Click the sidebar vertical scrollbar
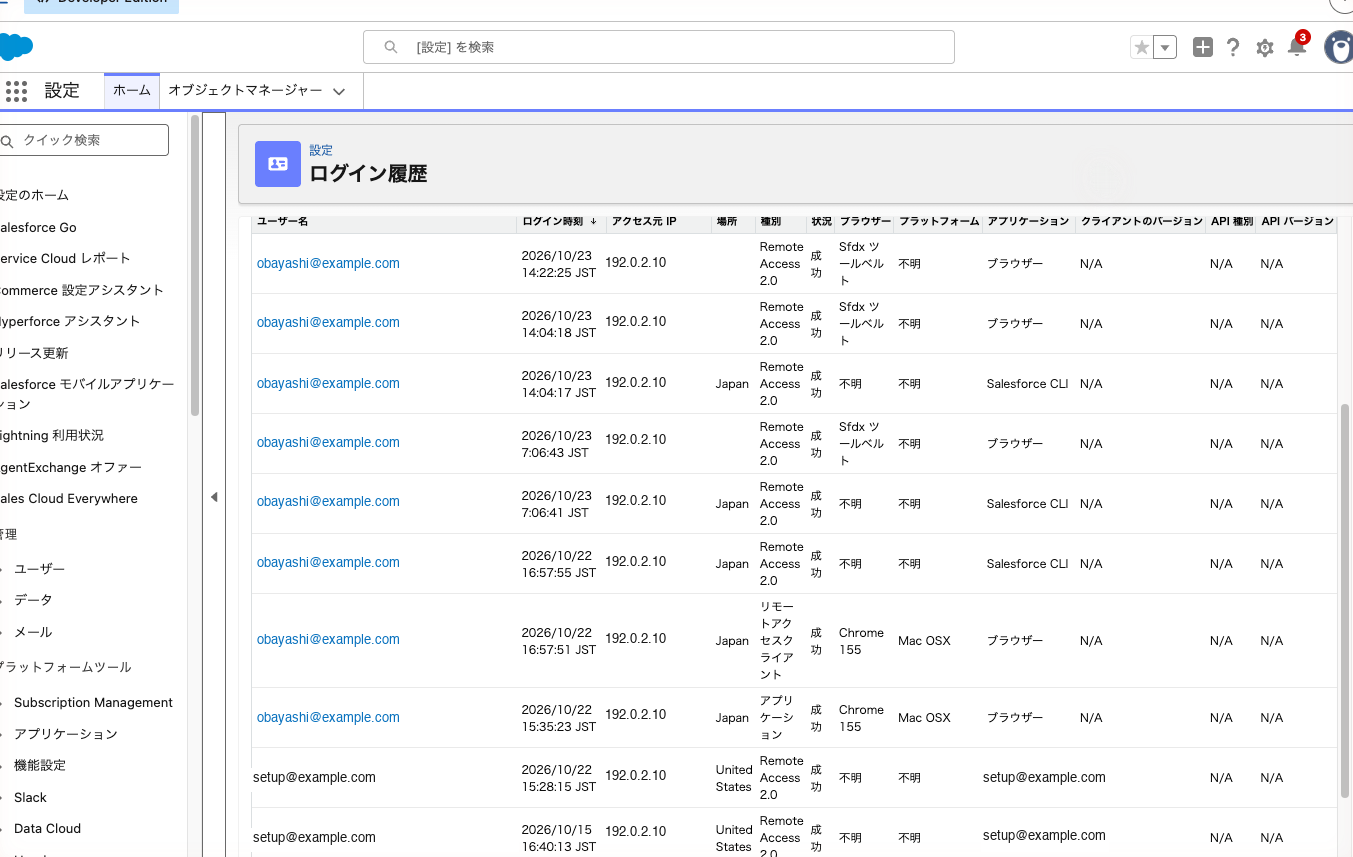The image size is (1353, 857). [x=195, y=265]
